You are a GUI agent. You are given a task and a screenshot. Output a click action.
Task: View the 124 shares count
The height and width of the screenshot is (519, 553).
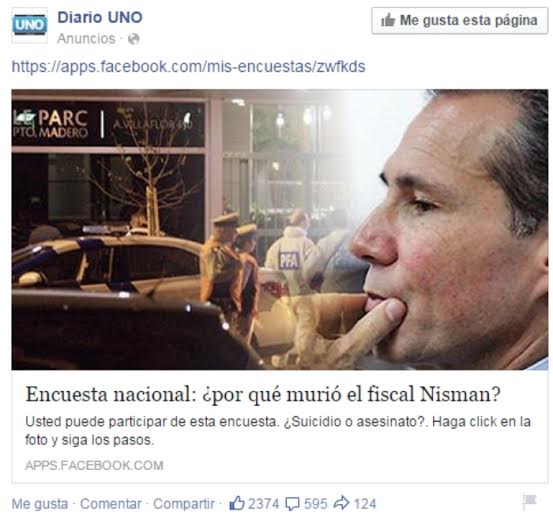click(365, 504)
